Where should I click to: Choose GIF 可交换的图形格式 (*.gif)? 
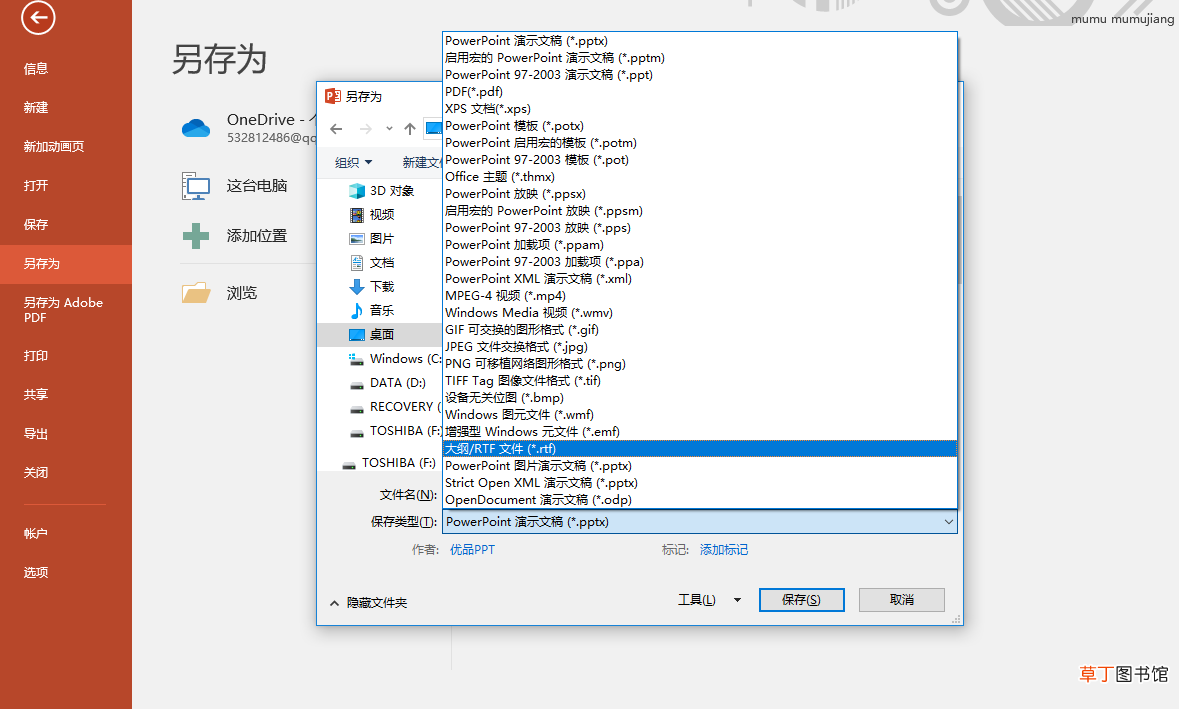(699, 330)
